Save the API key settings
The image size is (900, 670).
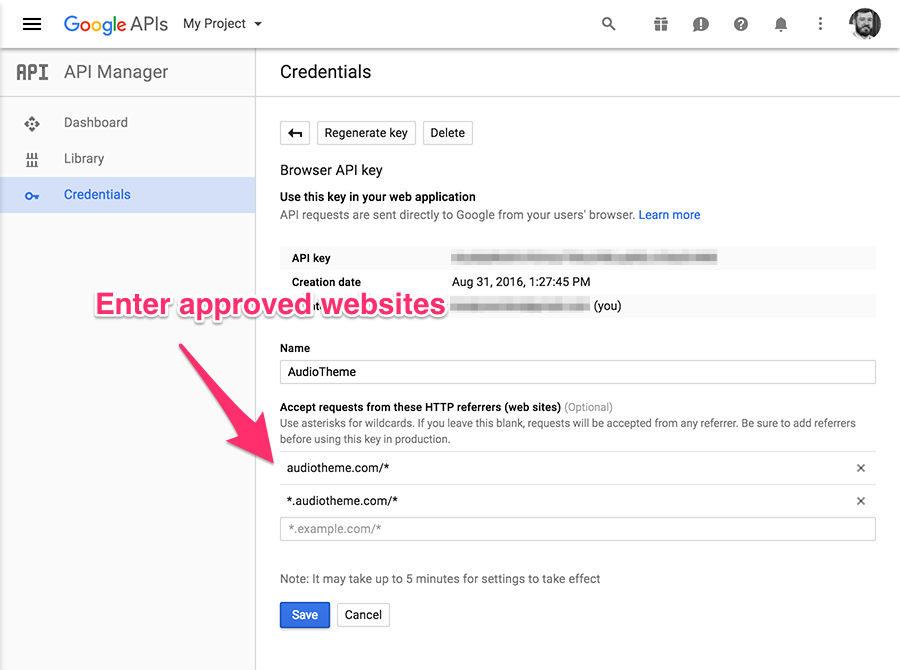click(x=304, y=615)
